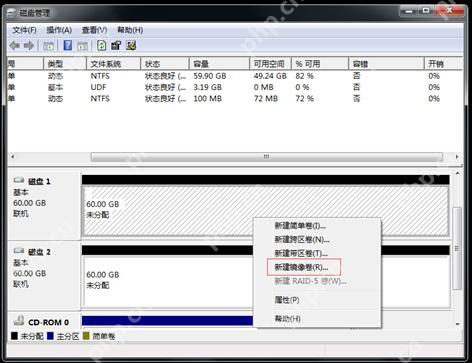The image size is (472, 363).
Task: Sort by the 容量 column header
Action: point(219,64)
